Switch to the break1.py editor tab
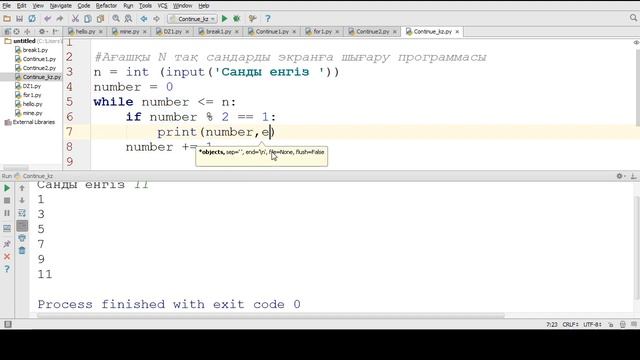Image resolution: width=640 pixels, height=360 pixels. pos(218,31)
